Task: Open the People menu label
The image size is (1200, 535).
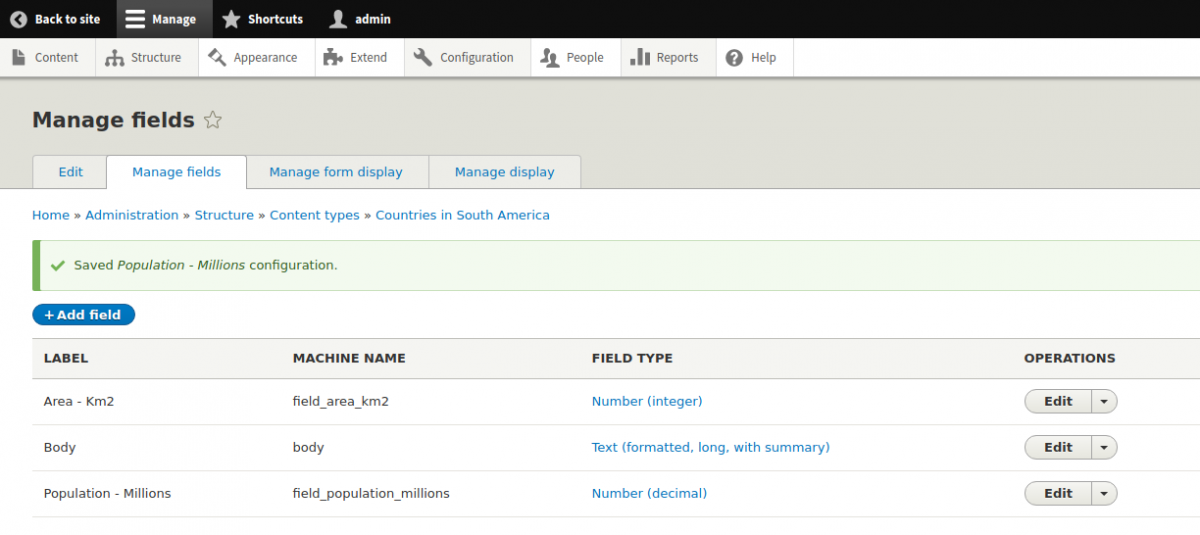Action: tap(585, 58)
